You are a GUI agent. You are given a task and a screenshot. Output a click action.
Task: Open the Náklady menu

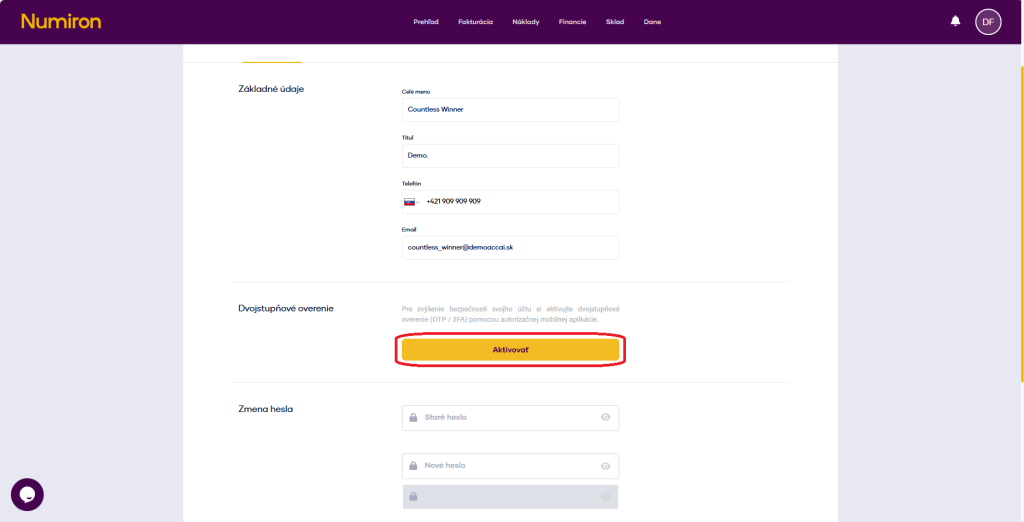click(x=525, y=22)
